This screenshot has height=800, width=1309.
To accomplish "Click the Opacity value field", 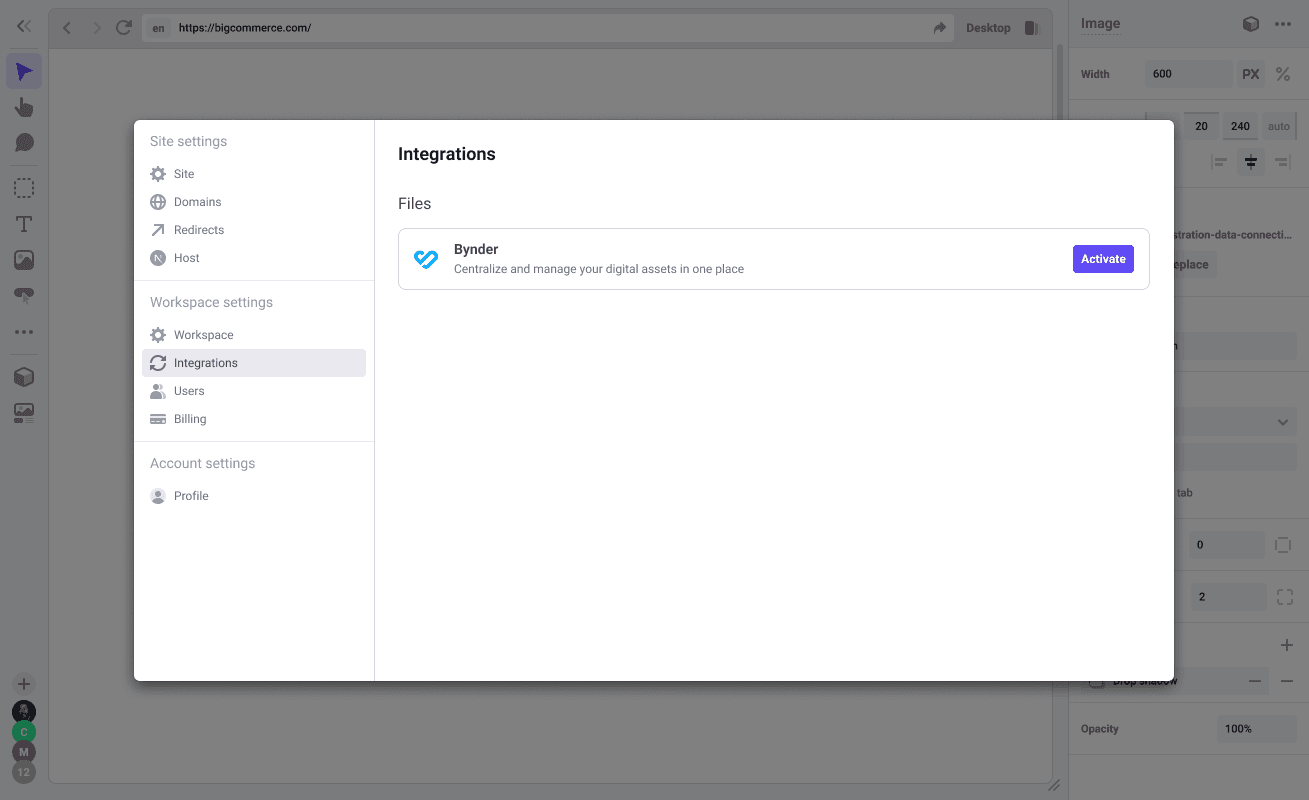I will coord(1256,728).
